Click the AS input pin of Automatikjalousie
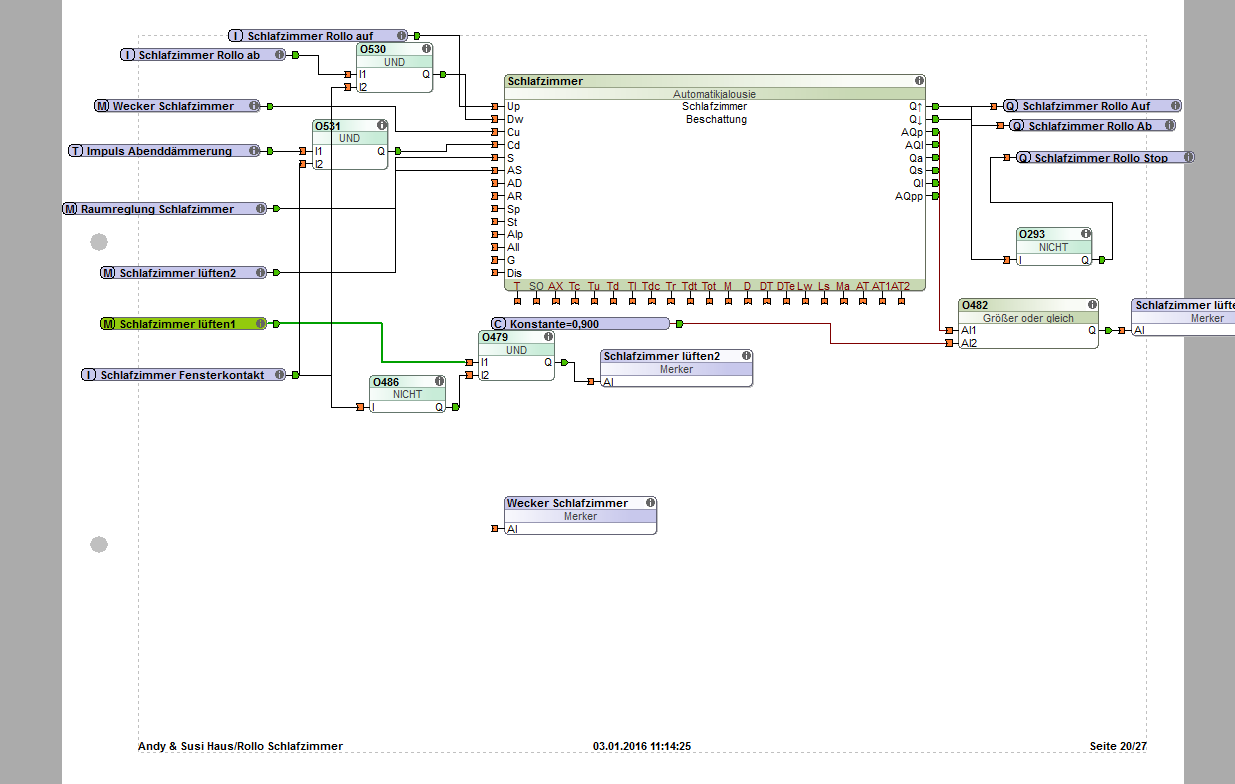The width and height of the screenshot is (1235, 784). [x=495, y=170]
